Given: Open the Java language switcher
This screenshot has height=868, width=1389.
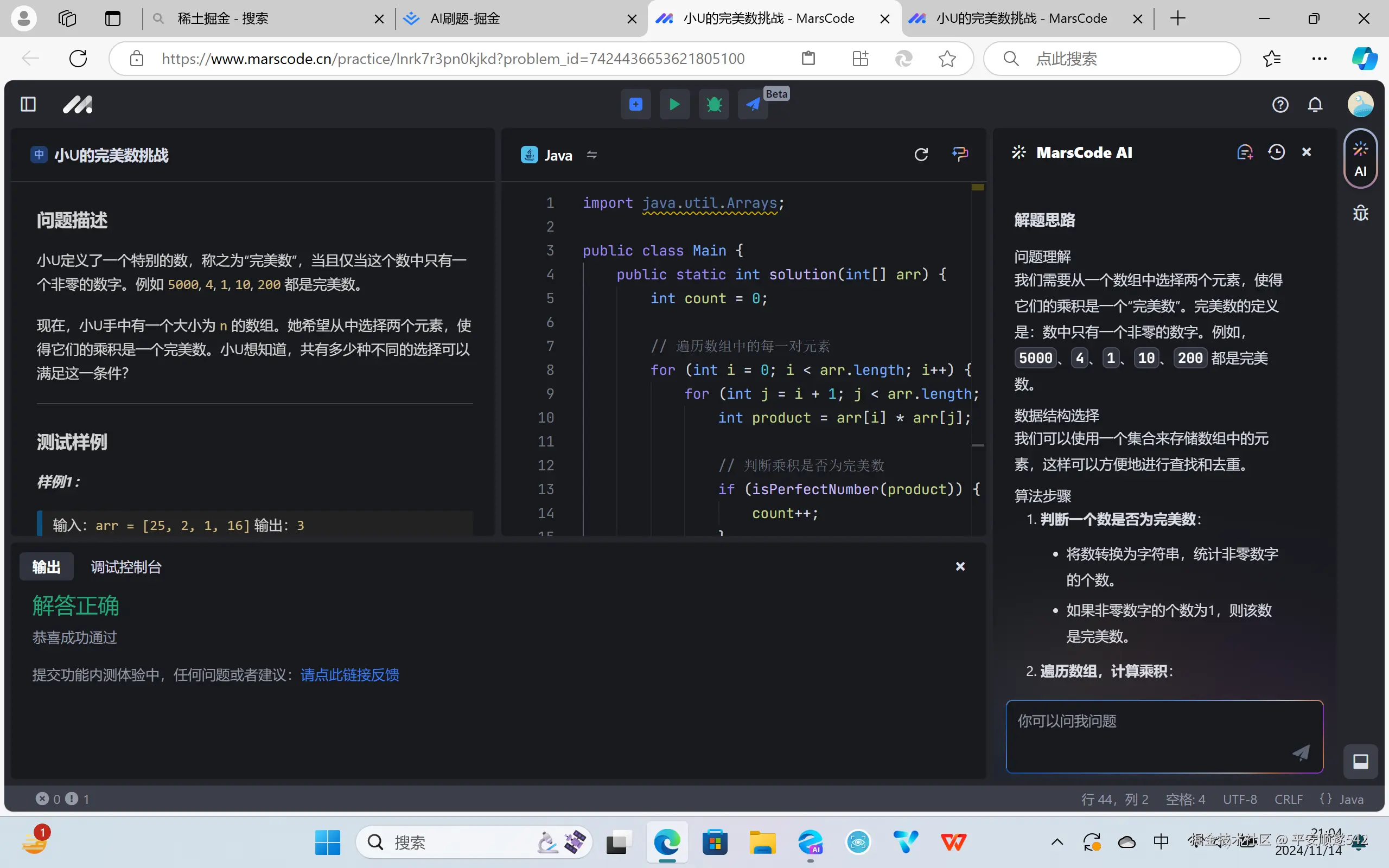Looking at the screenshot, I should coord(558,155).
